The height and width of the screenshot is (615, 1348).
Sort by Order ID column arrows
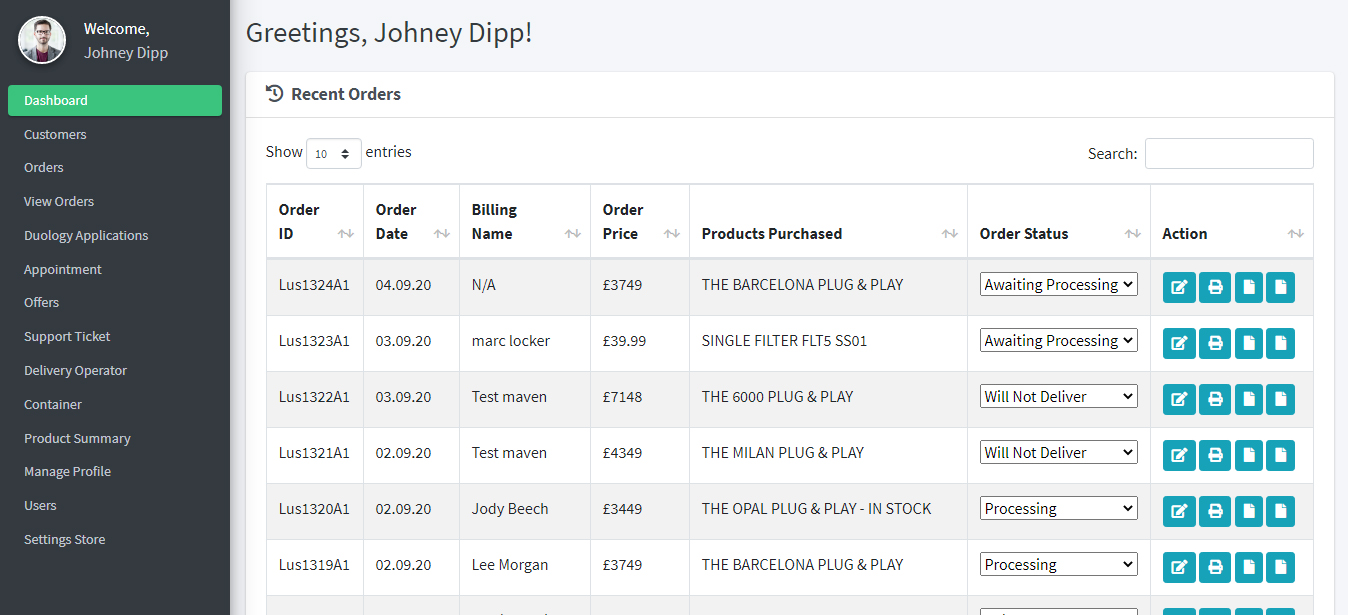(346, 234)
